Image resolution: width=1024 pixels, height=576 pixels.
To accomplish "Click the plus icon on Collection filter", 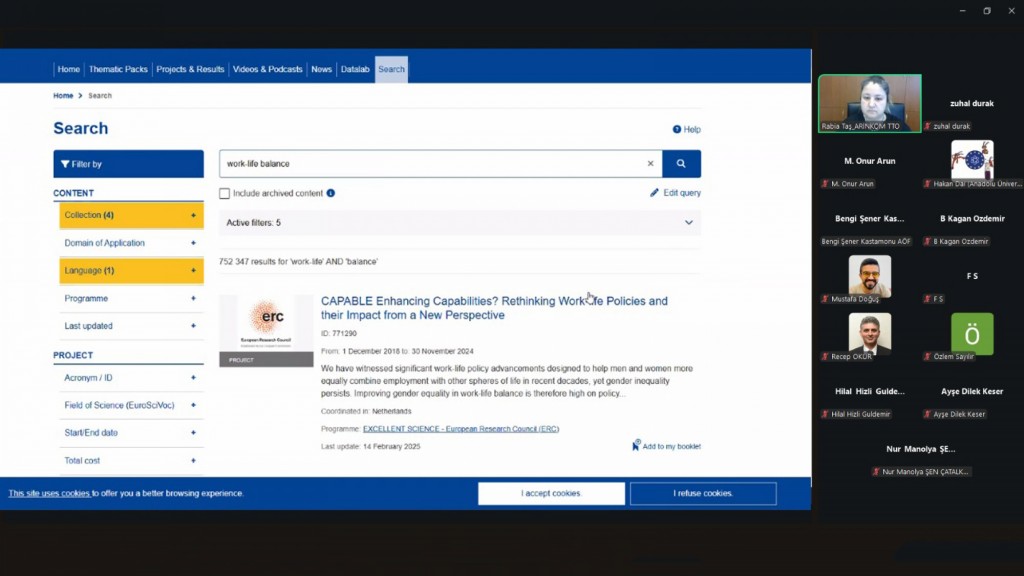I will click(x=193, y=216).
